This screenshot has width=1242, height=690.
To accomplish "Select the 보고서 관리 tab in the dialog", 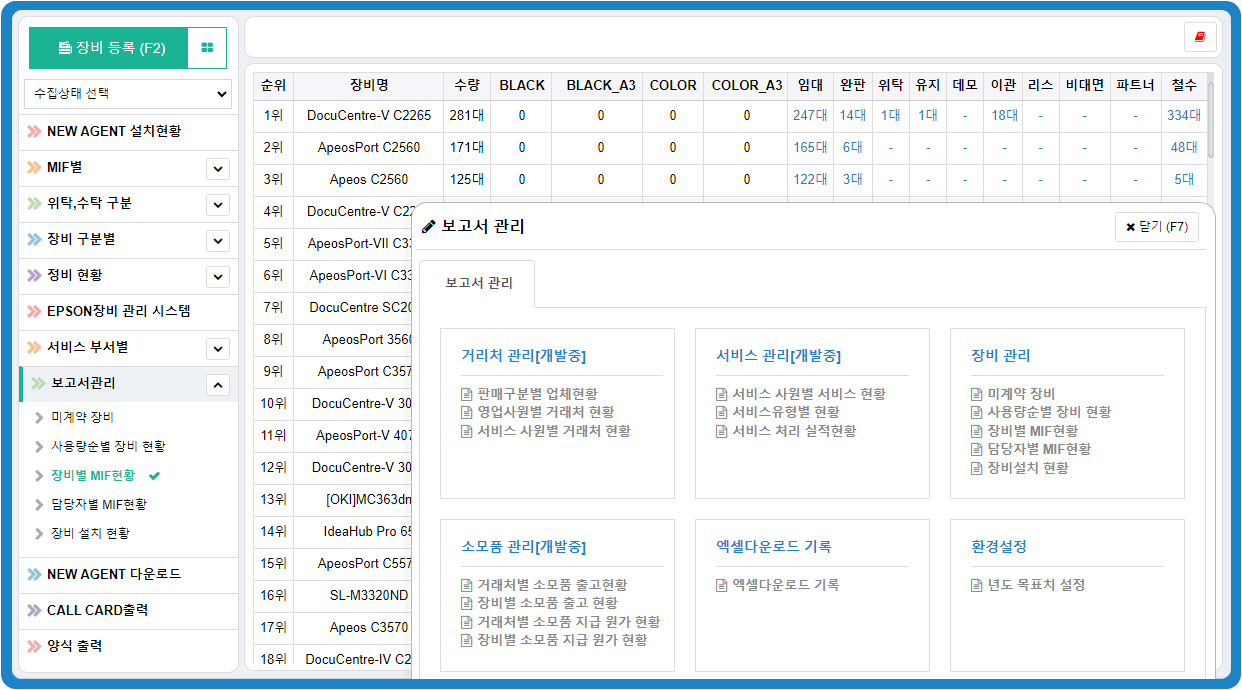I will point(478,284).
